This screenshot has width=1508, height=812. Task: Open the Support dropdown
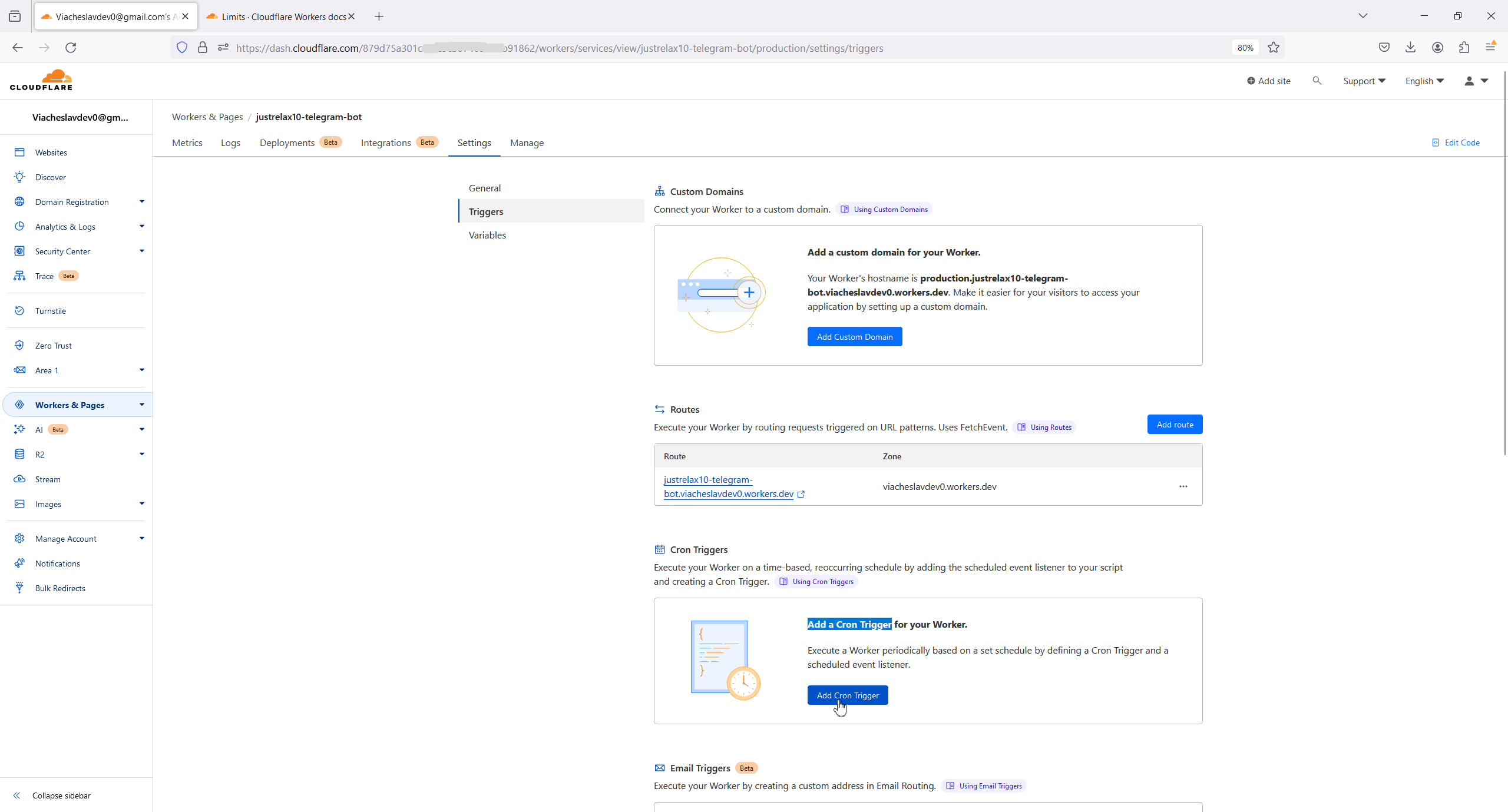click(x=1364, y=81)
